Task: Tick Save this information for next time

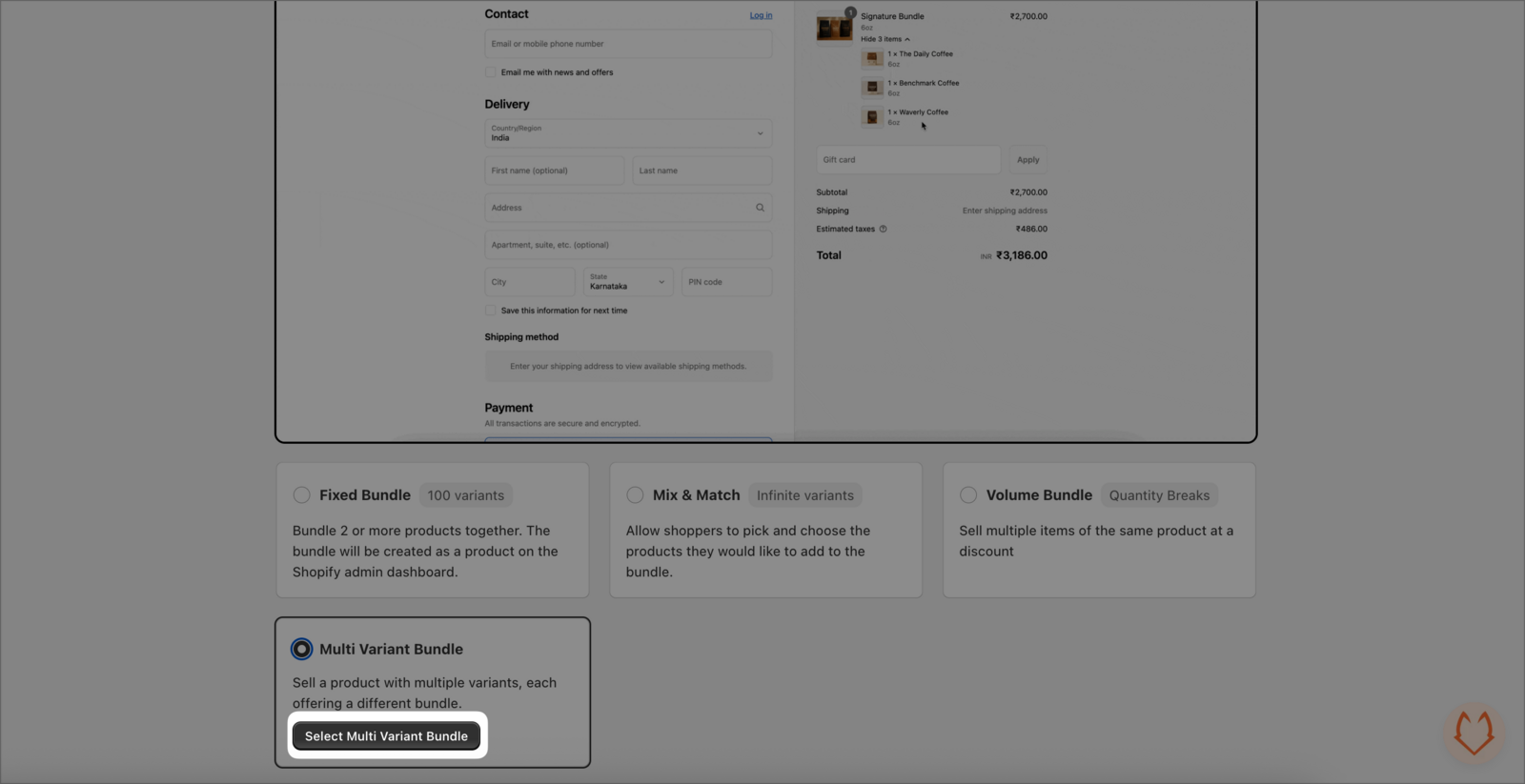Action: pos(491,311)
